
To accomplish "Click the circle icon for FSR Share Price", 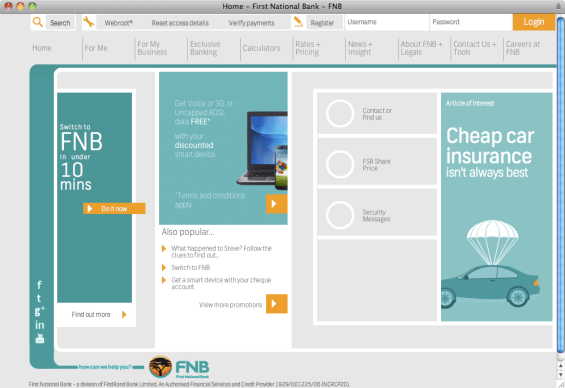I will coord(340,164).
